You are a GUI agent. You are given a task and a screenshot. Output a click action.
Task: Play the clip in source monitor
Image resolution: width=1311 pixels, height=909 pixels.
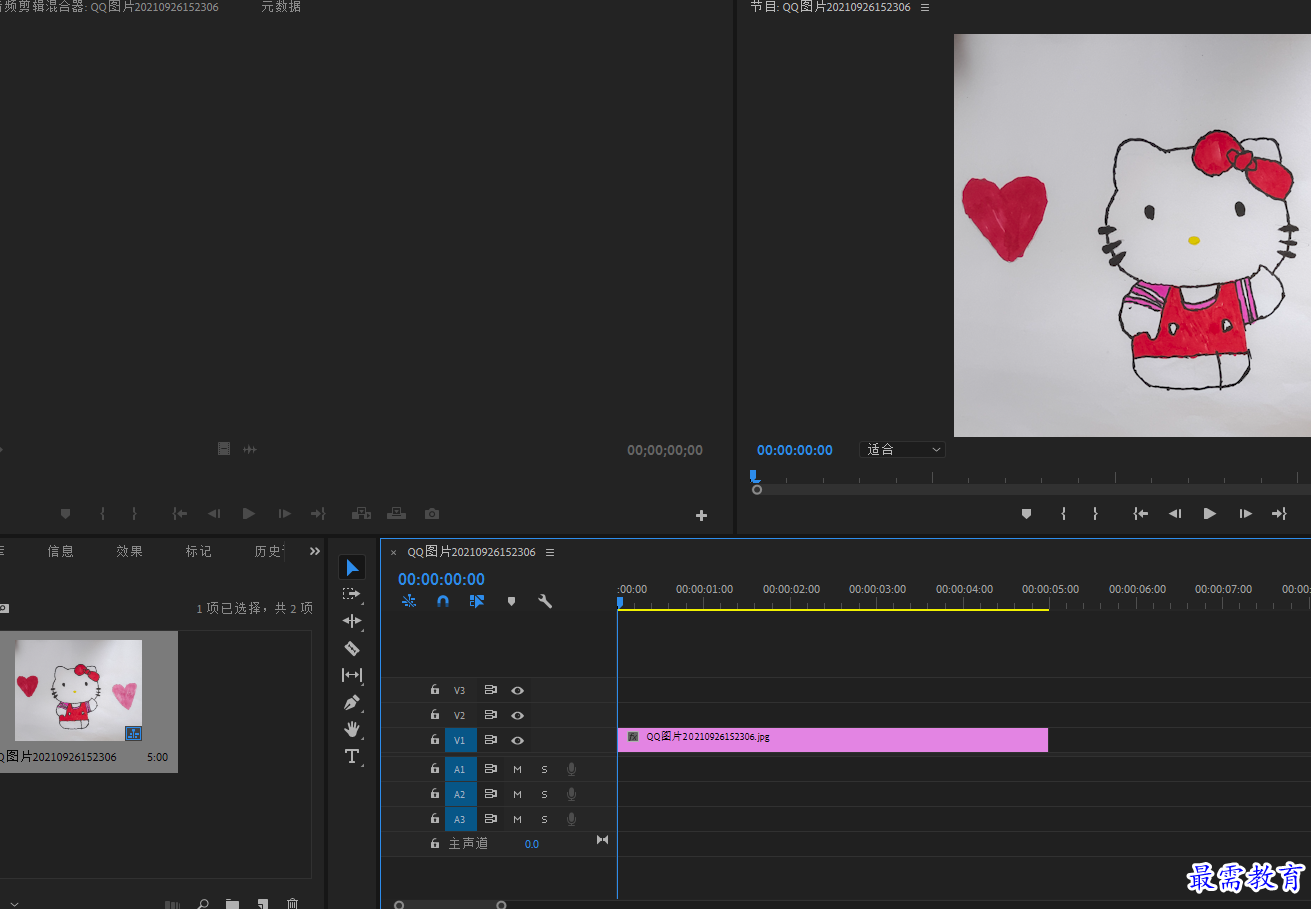point(249,514)
